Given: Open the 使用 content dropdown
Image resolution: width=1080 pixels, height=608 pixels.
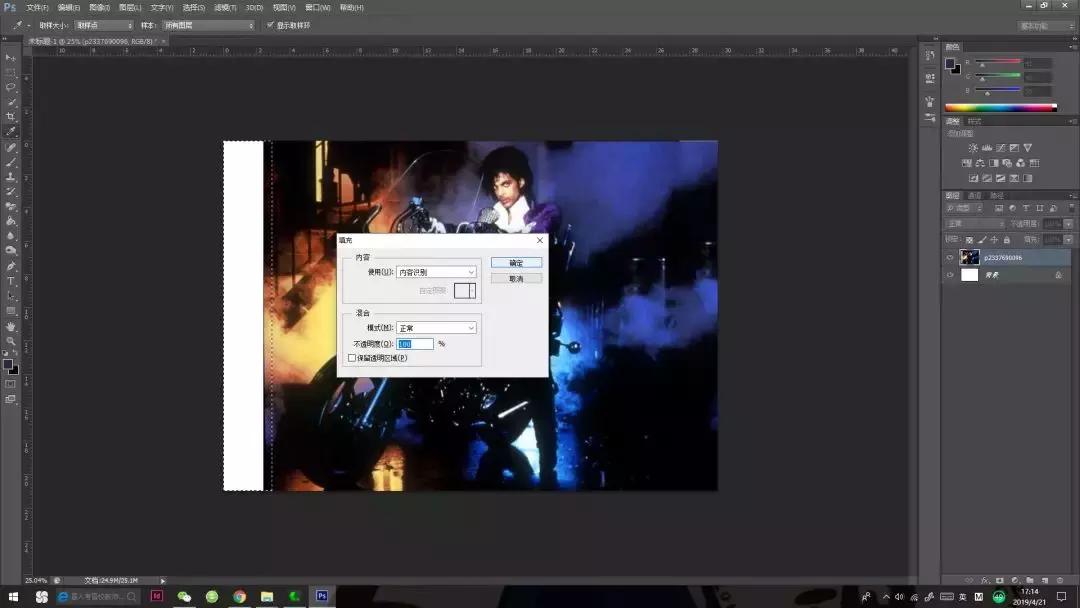Looking at the screenshot, I should [436, 272].
